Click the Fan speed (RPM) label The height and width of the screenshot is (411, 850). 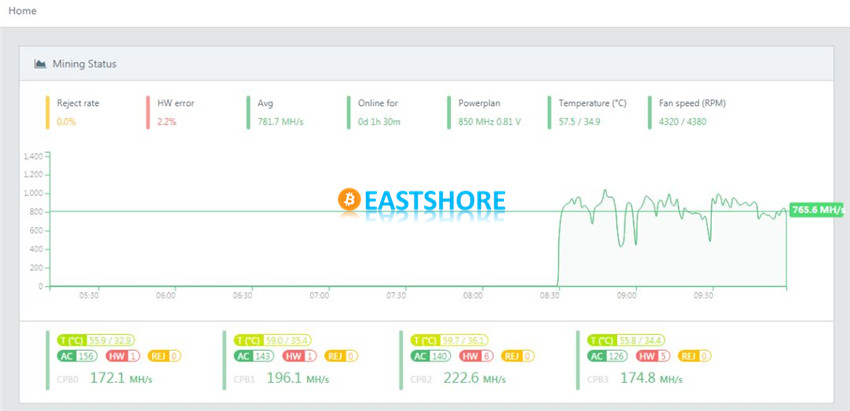coord(692,103)
